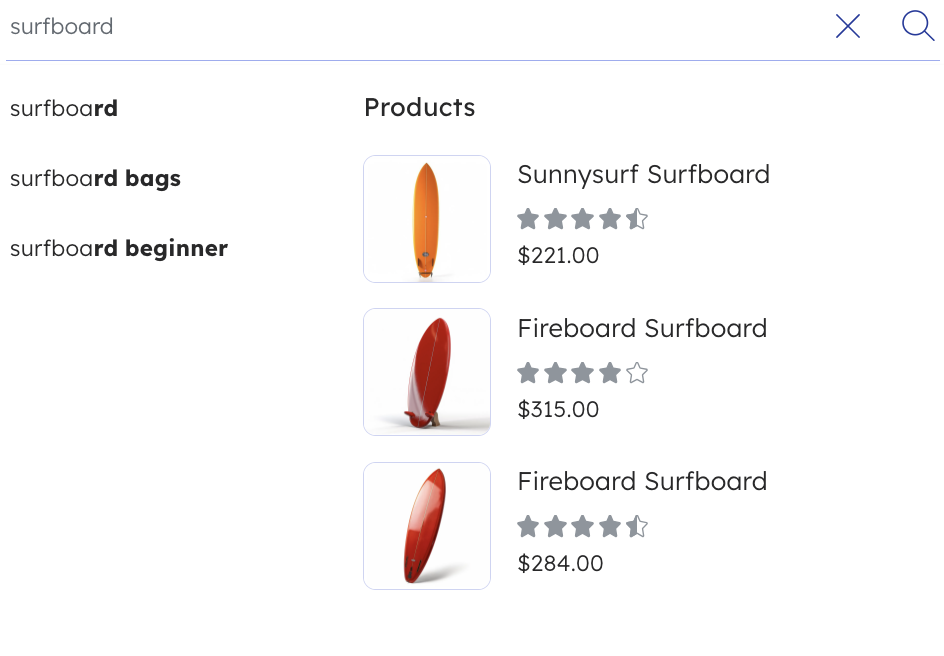Click the half-filled star on the Sunnysurf rating
The image size is (944, 656).
coord(637,219)
